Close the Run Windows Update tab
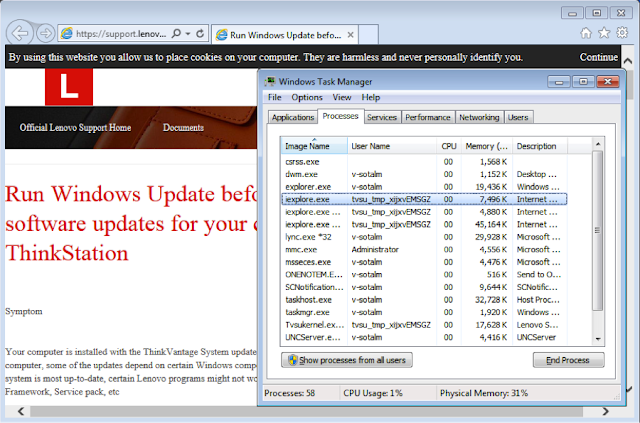 pyautogui.click(x=350, y=35)
